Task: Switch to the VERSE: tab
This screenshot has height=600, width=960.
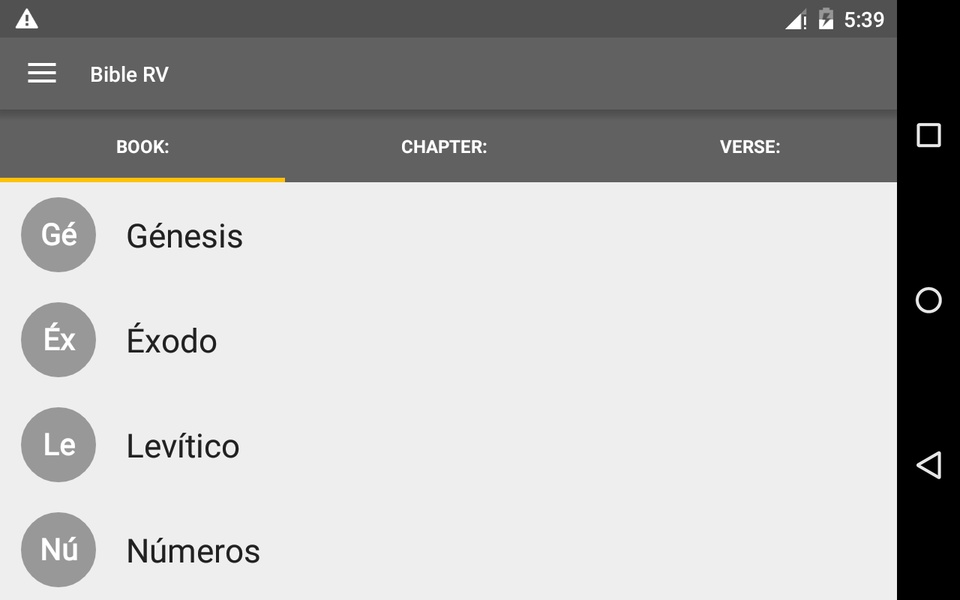Action: [750, 146]
